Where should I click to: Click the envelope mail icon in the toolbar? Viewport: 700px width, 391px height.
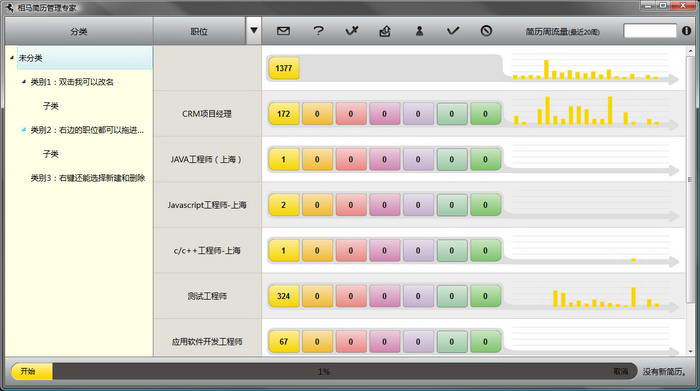[x=283, y=31]
